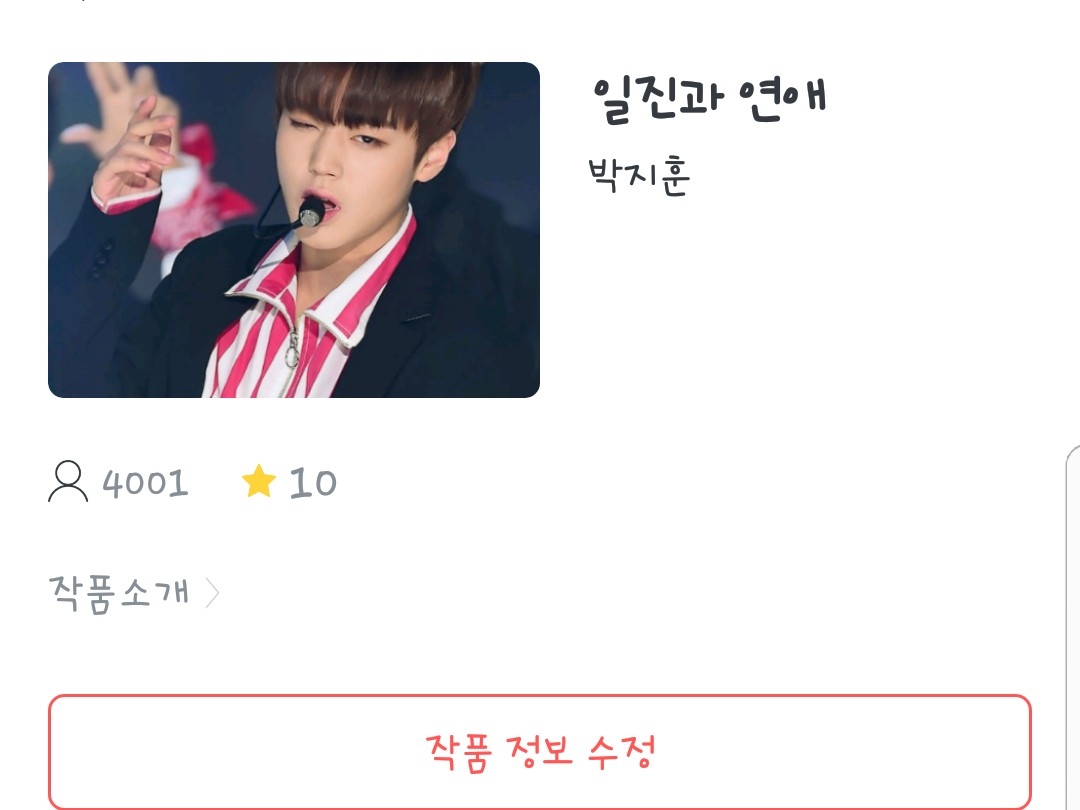Click the gray arrow after 작품소개
Screen dimensions: 1080x810
pyautogui.click(x=212, y=593)
